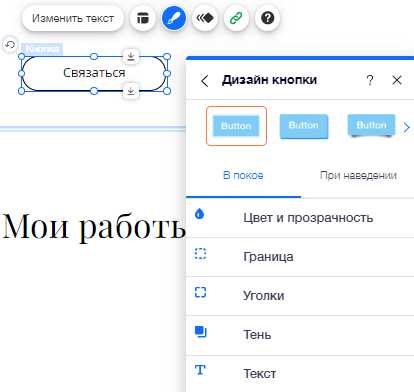
Task: Choose the third shadowed Button preset
Action: point(371,126)
